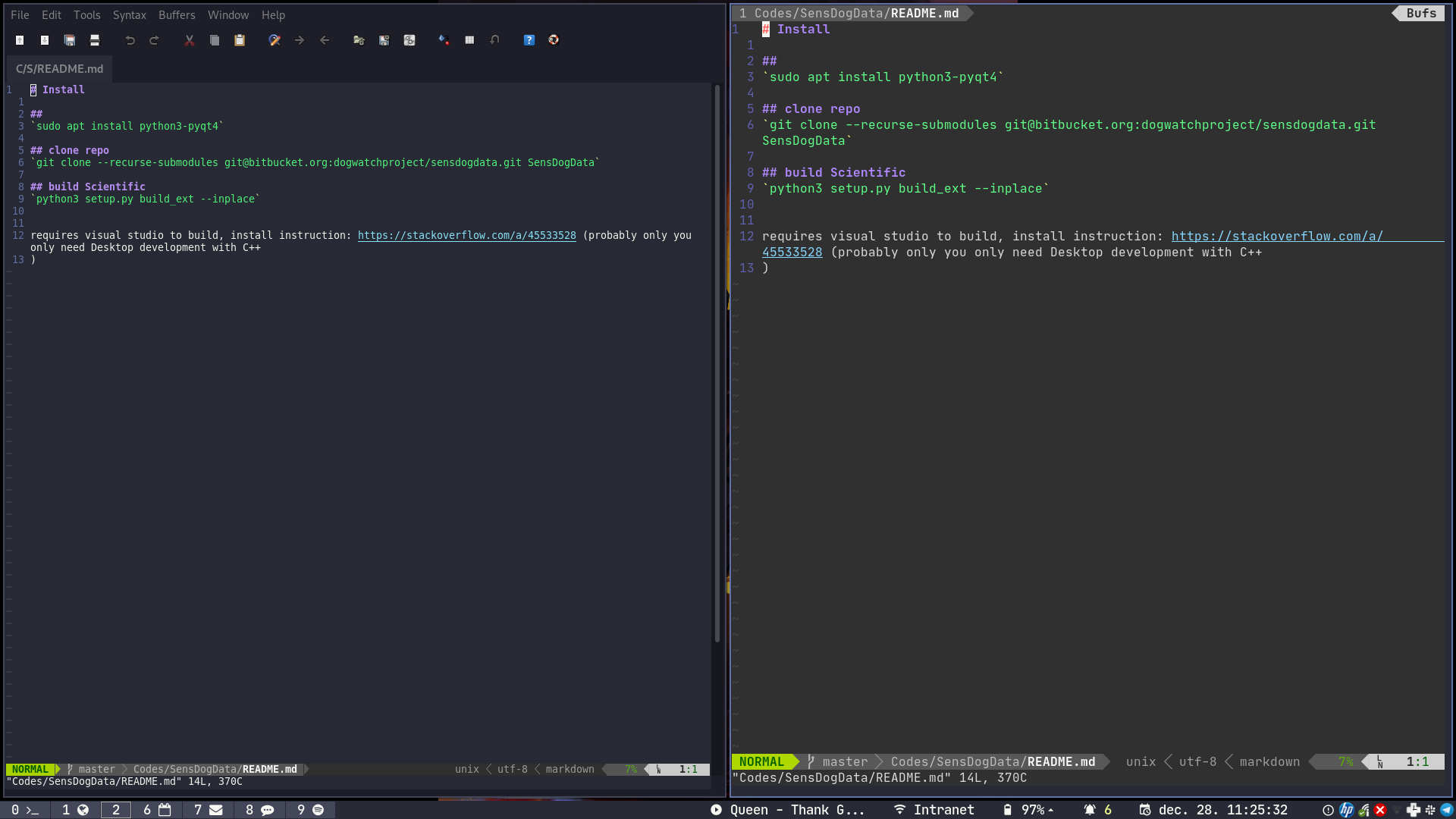The width and height of the screenshot is (1456, 819).
Task: Click the Find help lifebuoy icon
Action: [554, 40]
